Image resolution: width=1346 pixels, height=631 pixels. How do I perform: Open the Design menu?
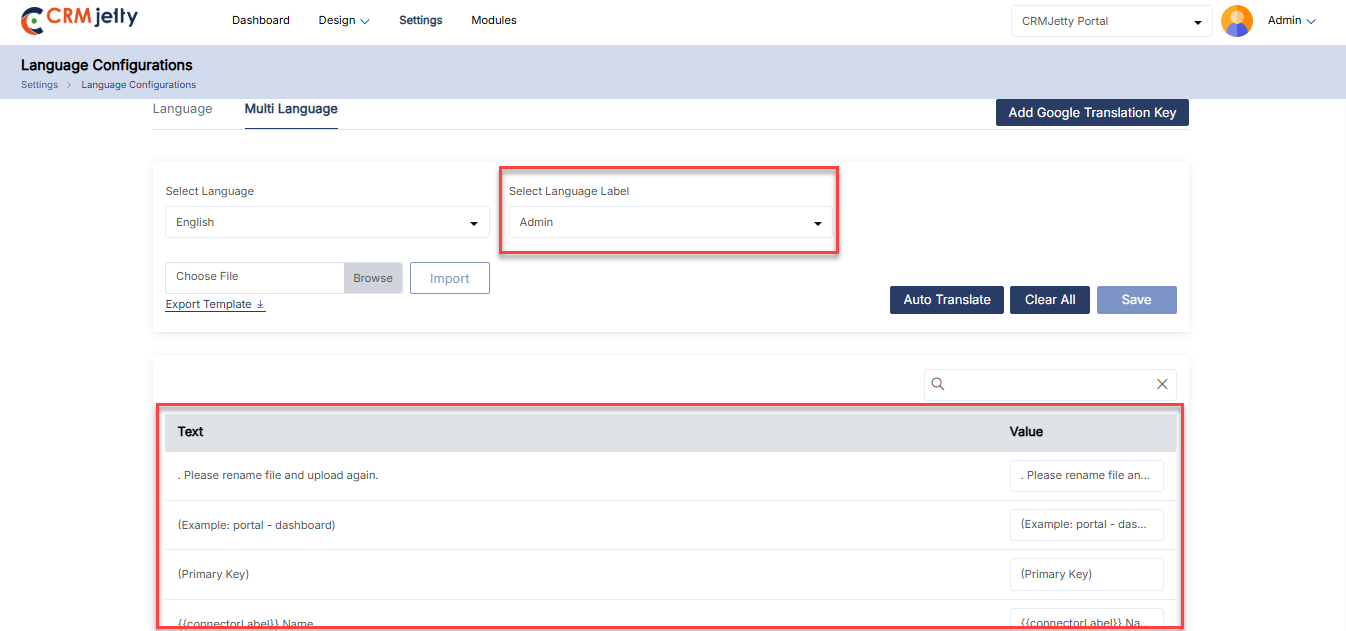click(x=344, y=20)
